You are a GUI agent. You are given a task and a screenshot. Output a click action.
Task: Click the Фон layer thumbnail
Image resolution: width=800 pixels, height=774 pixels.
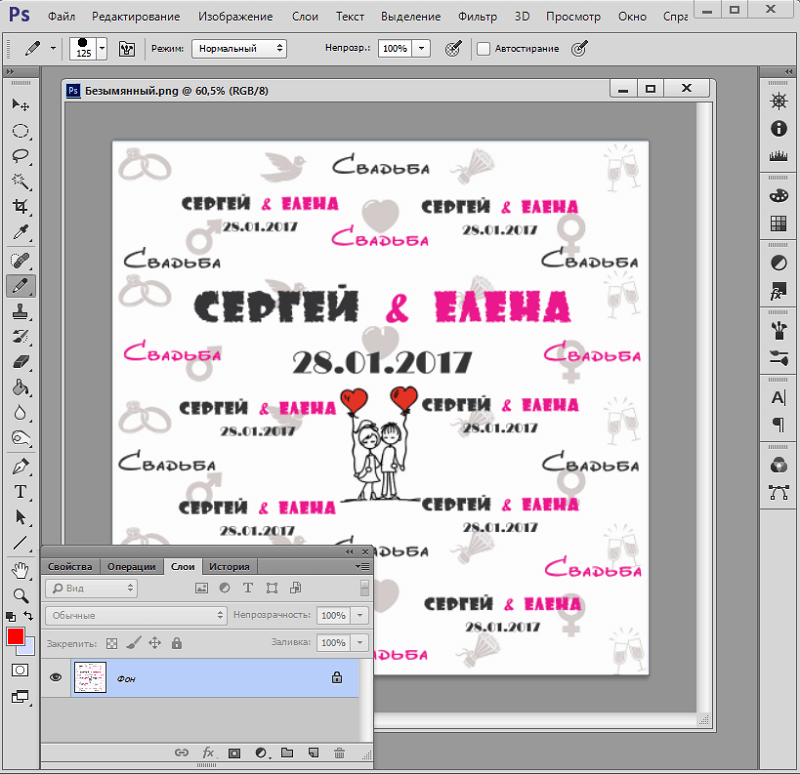[90, 678]
